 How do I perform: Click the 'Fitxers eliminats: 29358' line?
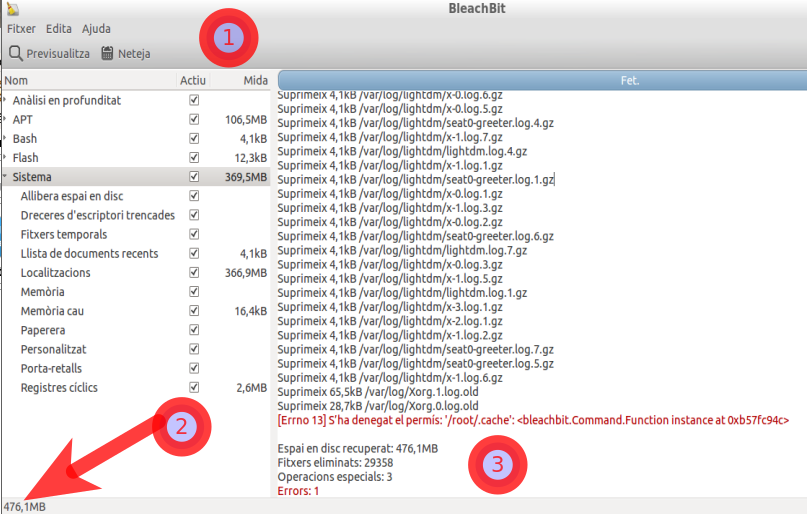(335, 463)
